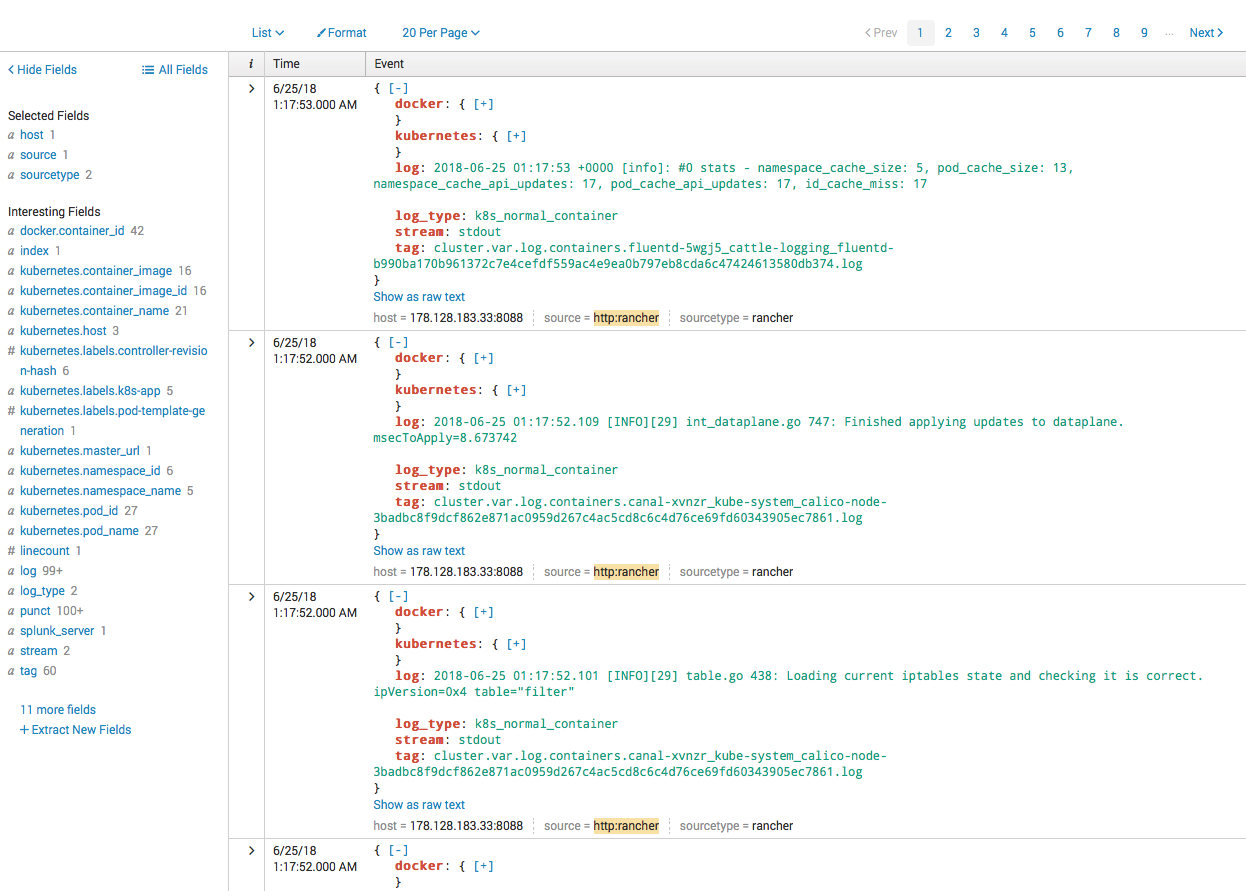Click Show as raw text on the first event
The image size is (1246, 891).
pos(419,297)
